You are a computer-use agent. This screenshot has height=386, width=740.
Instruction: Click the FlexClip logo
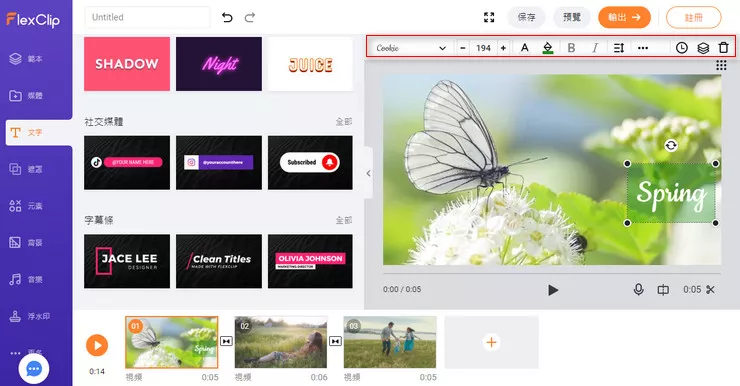33,19
